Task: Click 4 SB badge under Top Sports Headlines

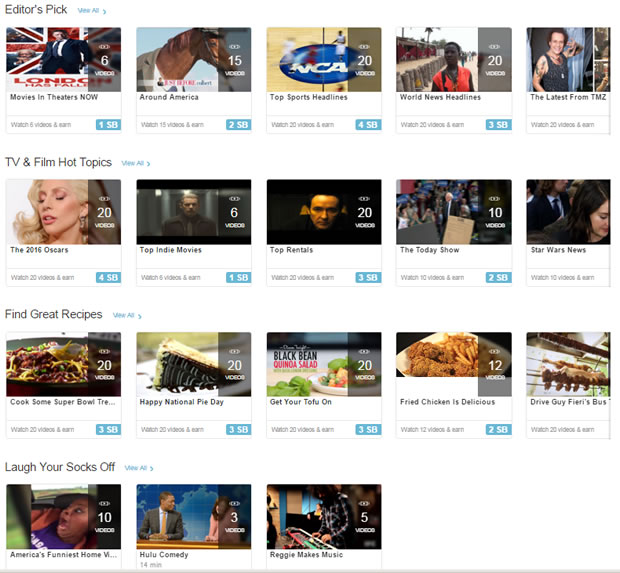Action: (x=369, y=125)
